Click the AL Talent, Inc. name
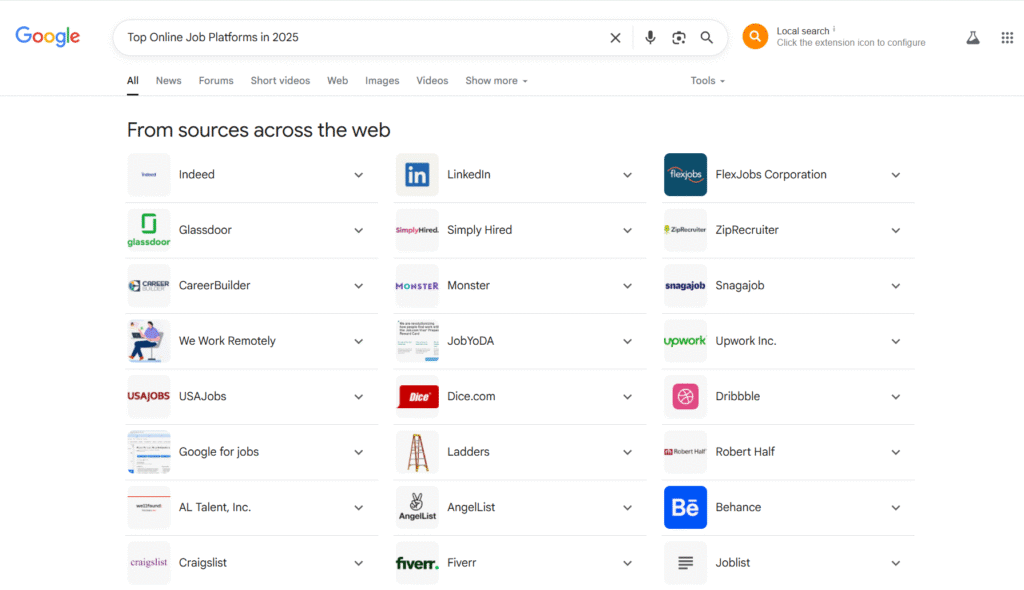The image size is (1024, 590). 215,507
